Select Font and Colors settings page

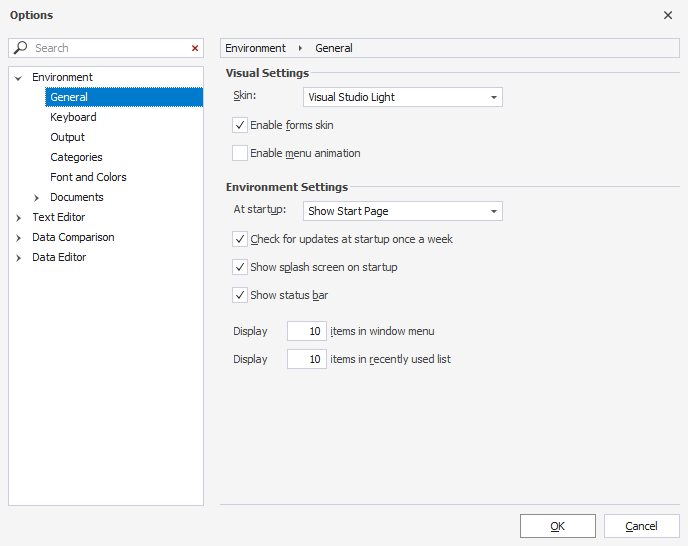click(x=88, y=177)
